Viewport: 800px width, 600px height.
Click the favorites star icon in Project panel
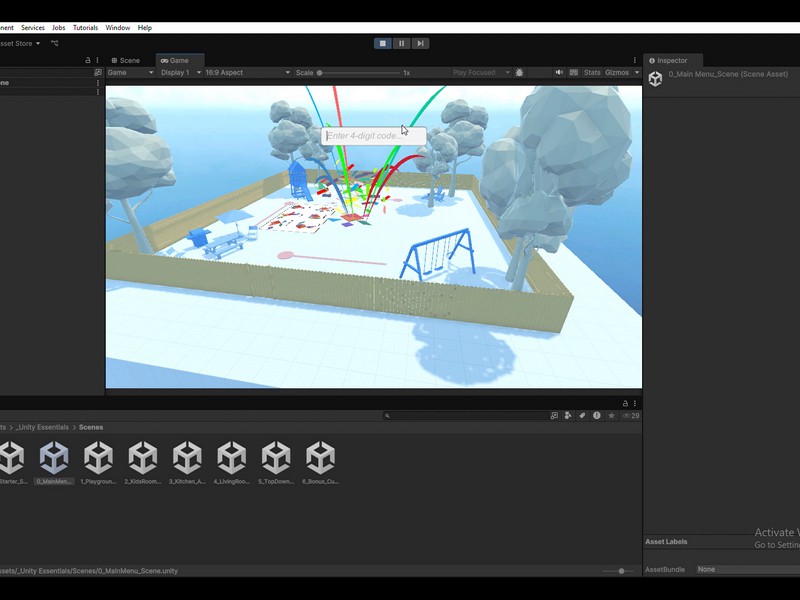pyautogui.click(x=611, y=415)
